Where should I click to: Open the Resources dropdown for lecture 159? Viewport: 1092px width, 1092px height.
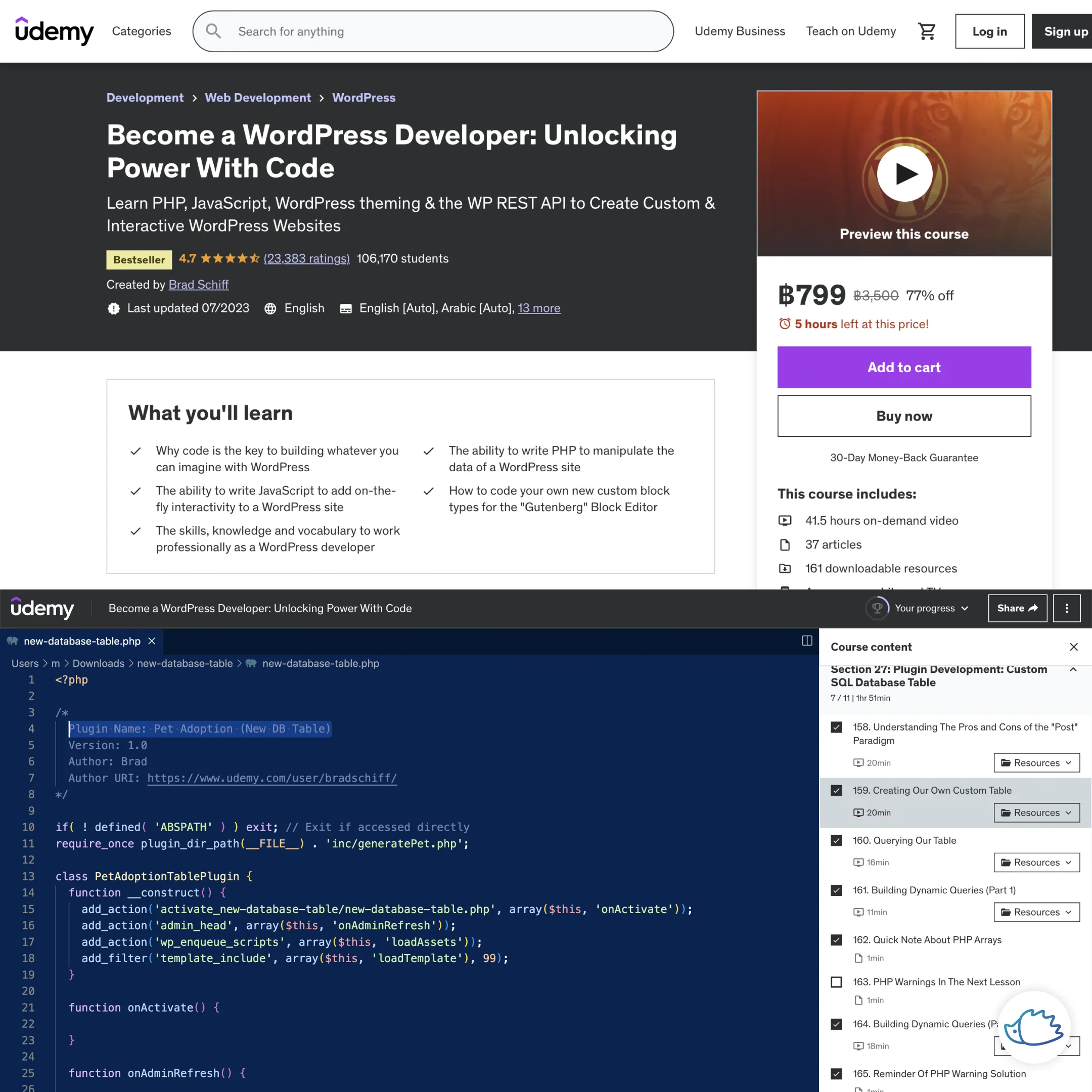click(1036, 812)
